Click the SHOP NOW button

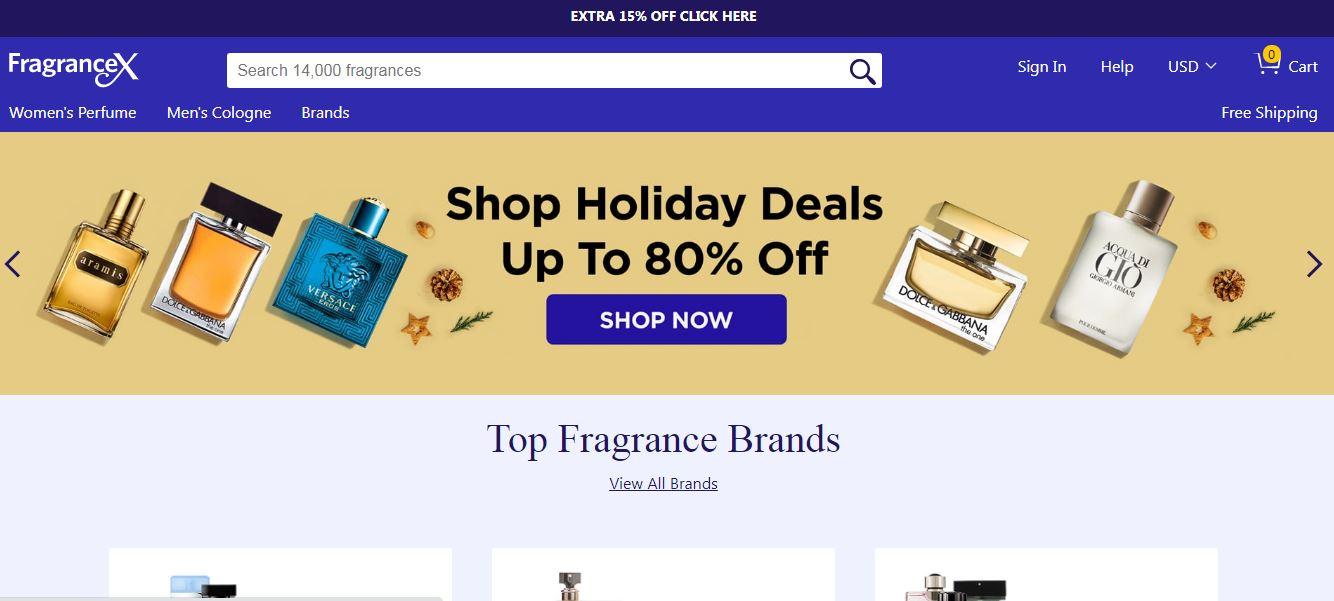tap(666, 320)
